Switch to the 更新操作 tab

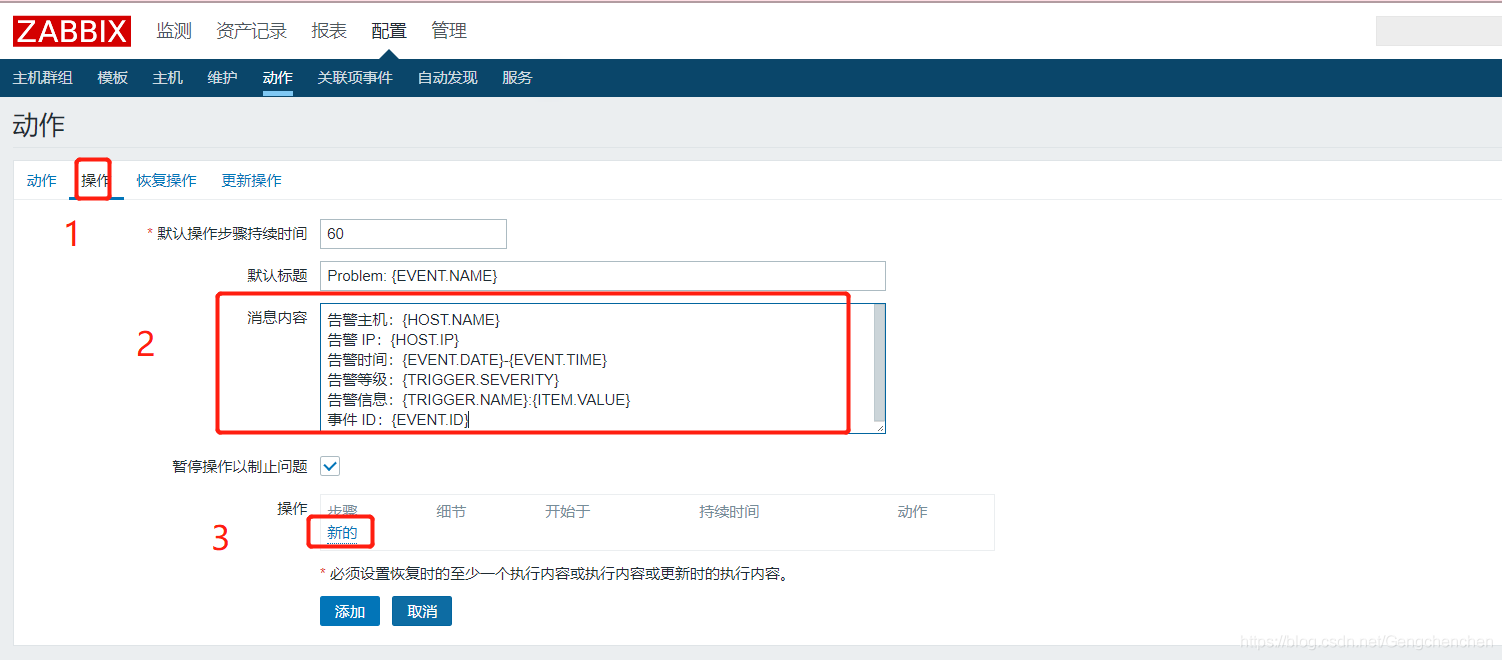point(252,181)
